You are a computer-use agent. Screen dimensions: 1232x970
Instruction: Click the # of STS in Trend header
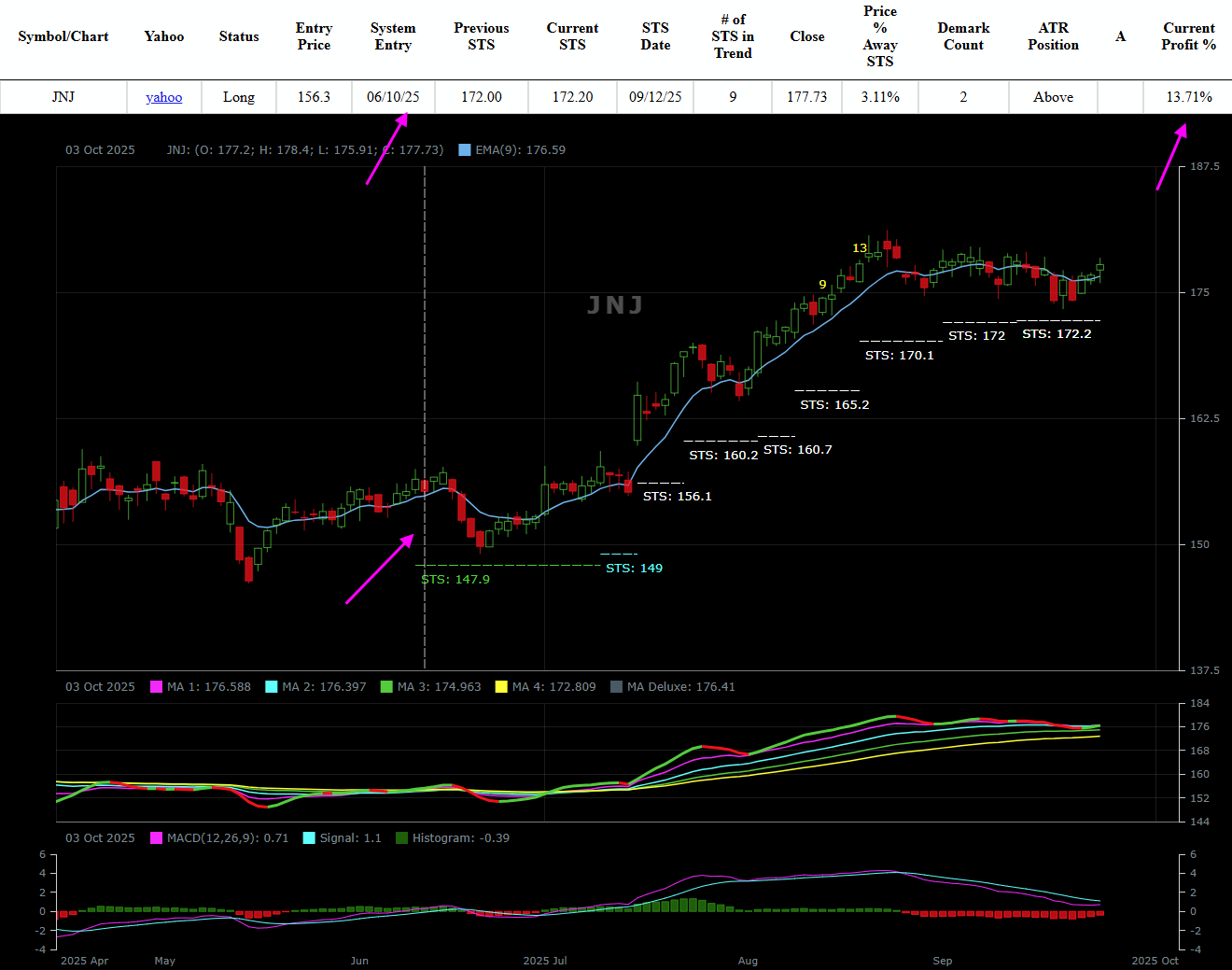pyautogui.click(x=733, y=36)
